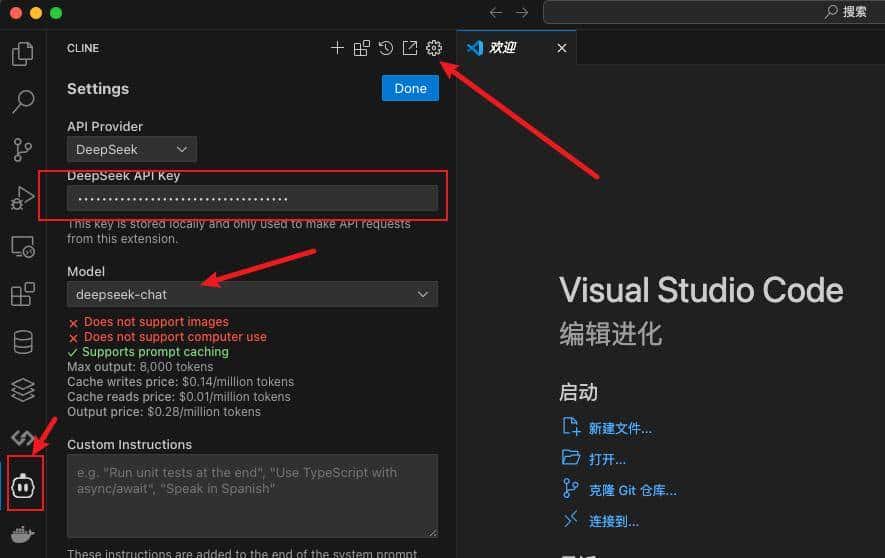Screen dimensions: 885x558
Task: Click the 启动 section heading
Action: [578, 392]
